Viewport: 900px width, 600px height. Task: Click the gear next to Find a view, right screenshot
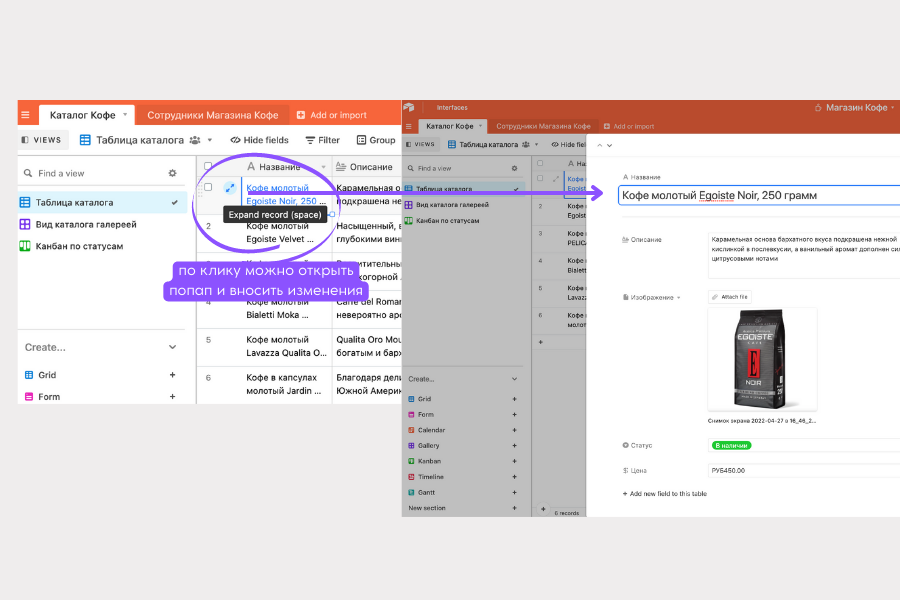(514, 168)
